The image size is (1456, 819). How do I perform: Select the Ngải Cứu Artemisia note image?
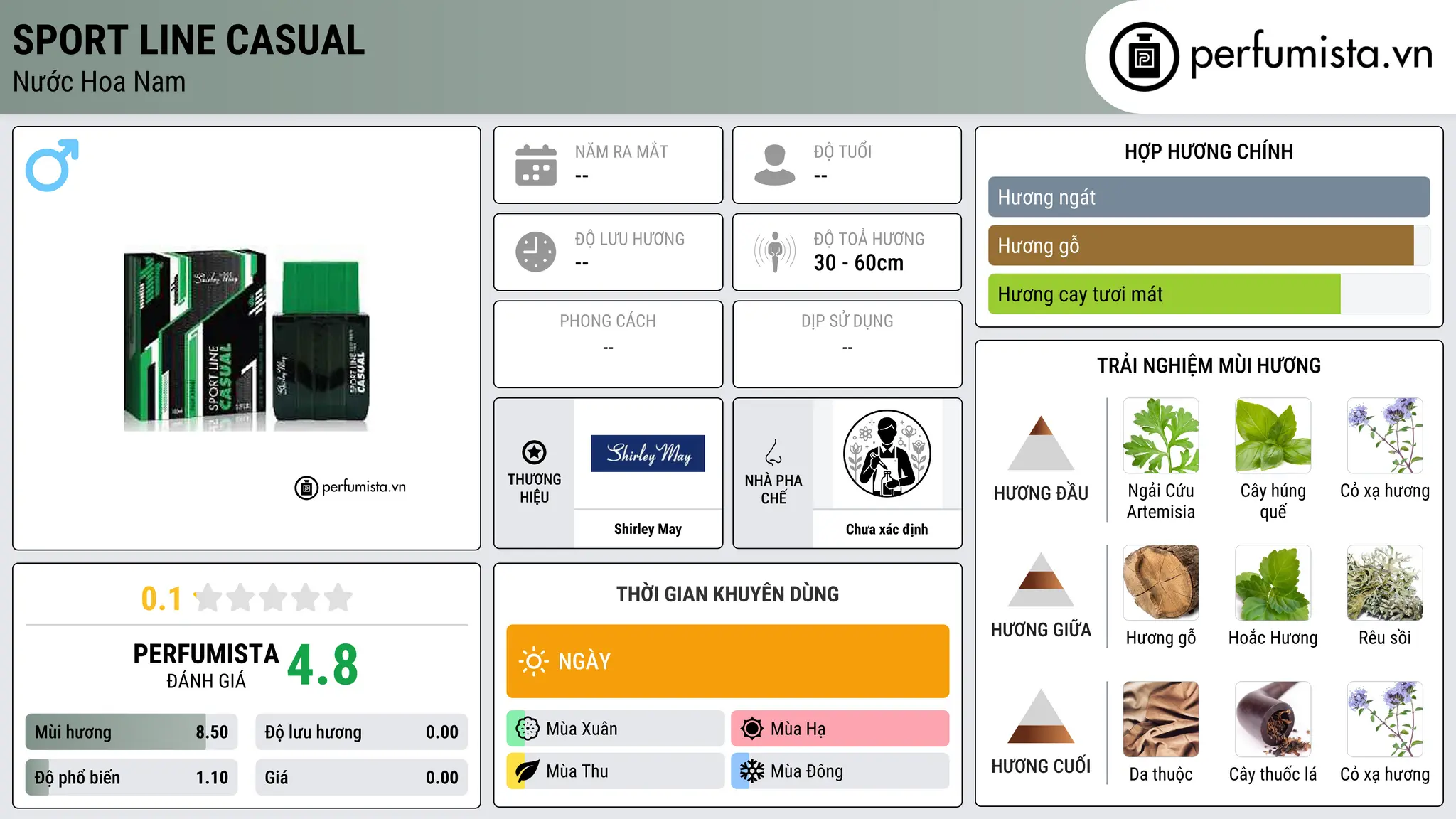pyautogui.click(x=1161, y=436)
